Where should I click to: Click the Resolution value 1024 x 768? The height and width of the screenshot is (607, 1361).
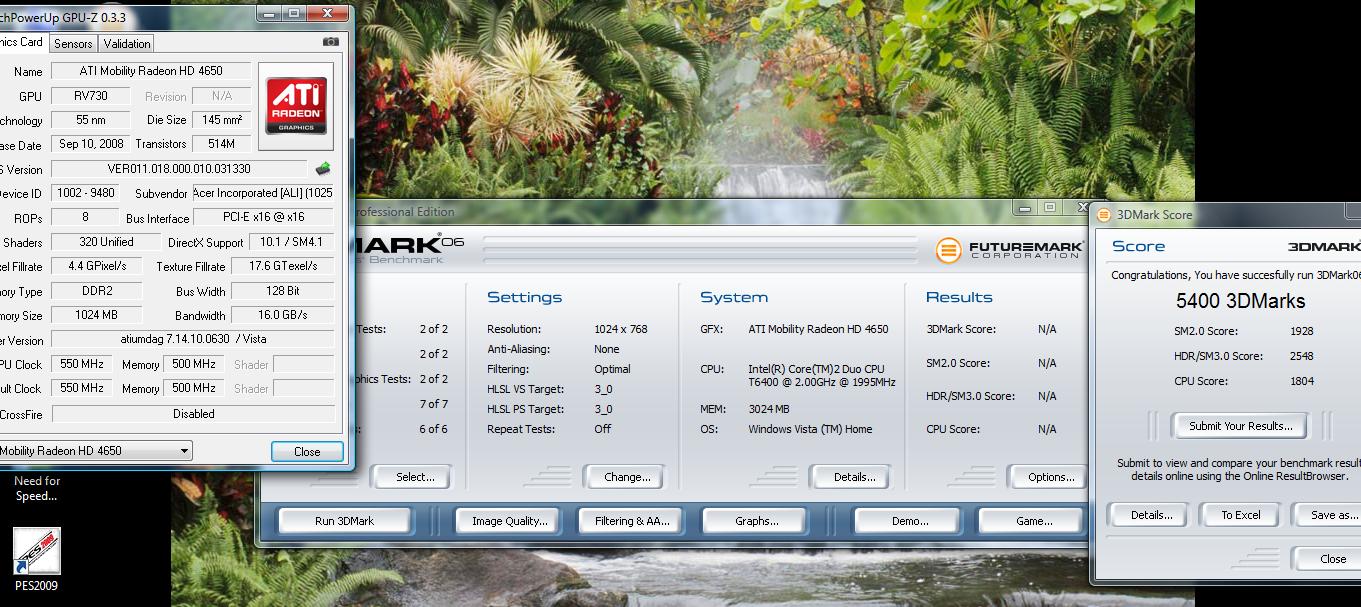tap(621, 329)
